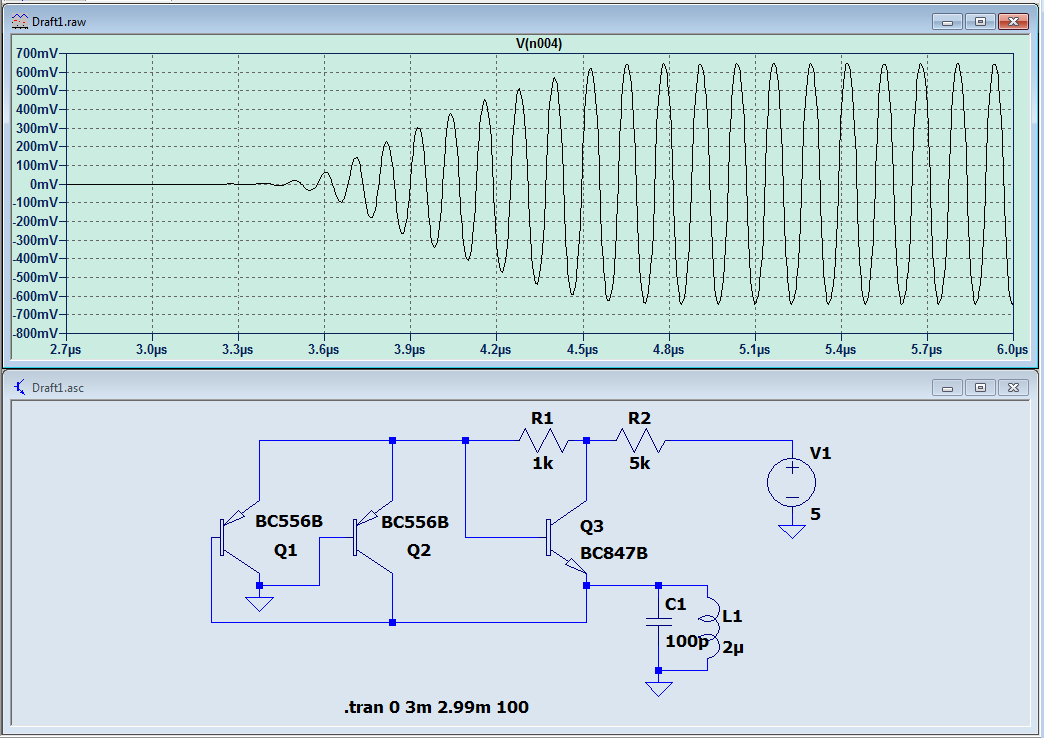Maximize the Draft1.asc window

click(x=980, y=388)
